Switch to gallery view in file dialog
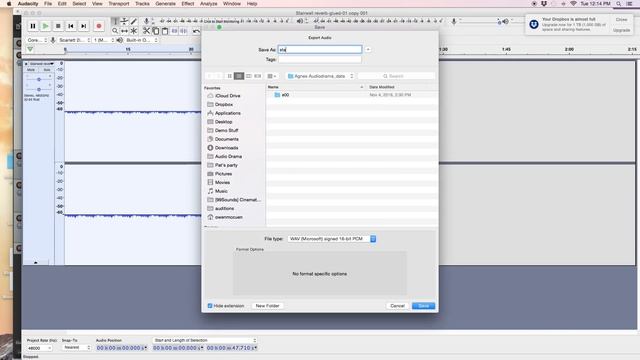Viewport: 640px width, 360px height. pyautogui.click(x=258, y=76)
